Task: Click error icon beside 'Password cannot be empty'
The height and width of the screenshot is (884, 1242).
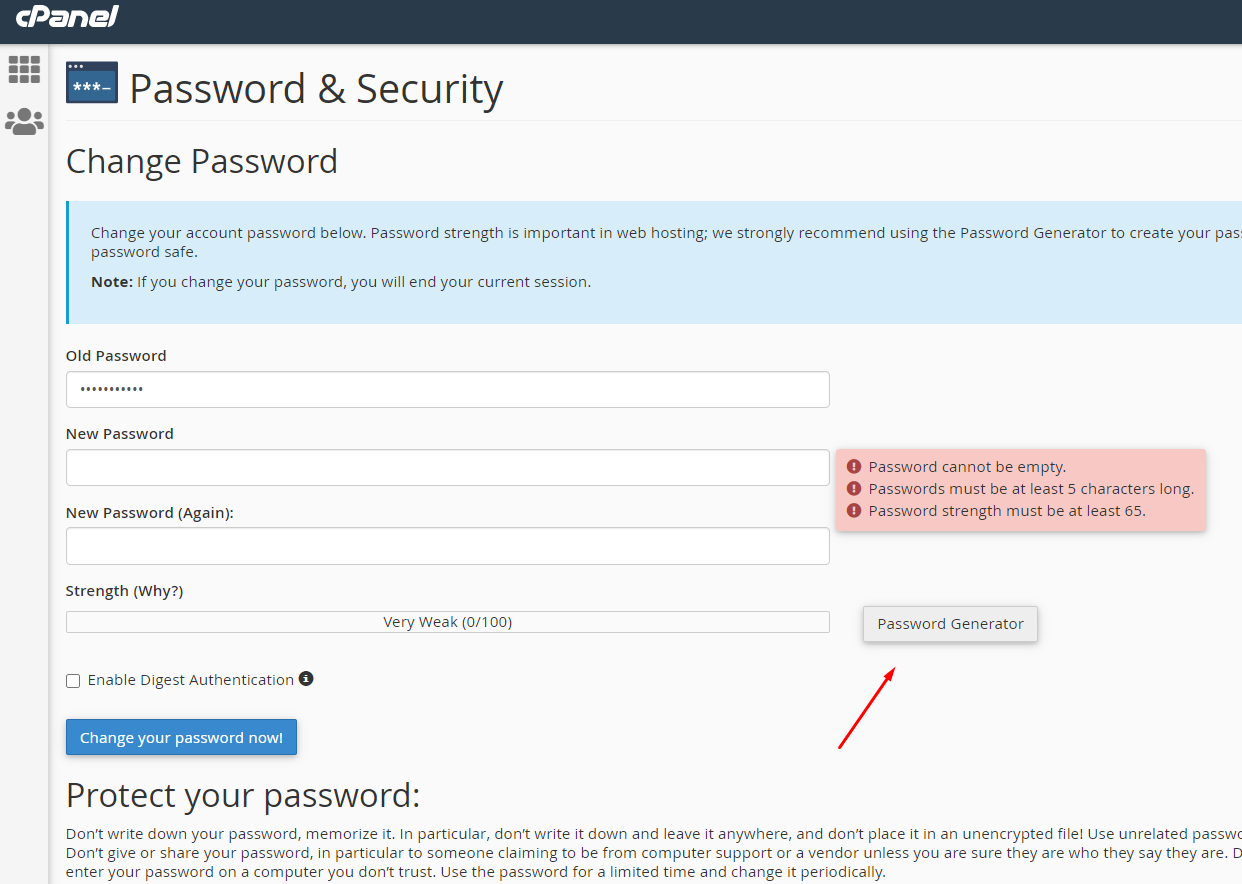Action: tap(854, 467)
